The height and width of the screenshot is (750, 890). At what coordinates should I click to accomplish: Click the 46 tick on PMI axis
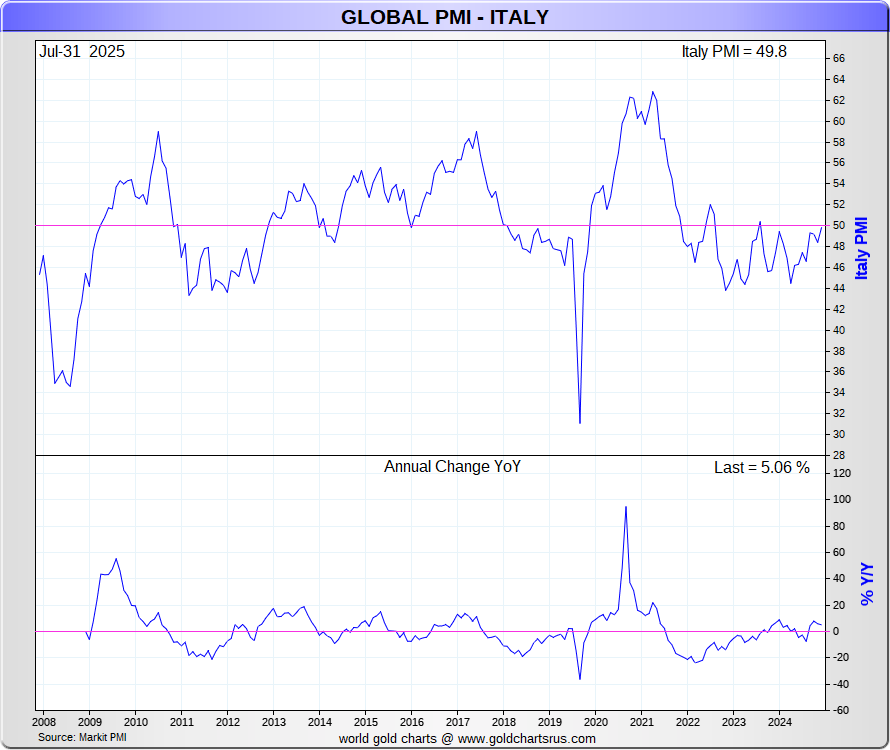tap(839, 267)
